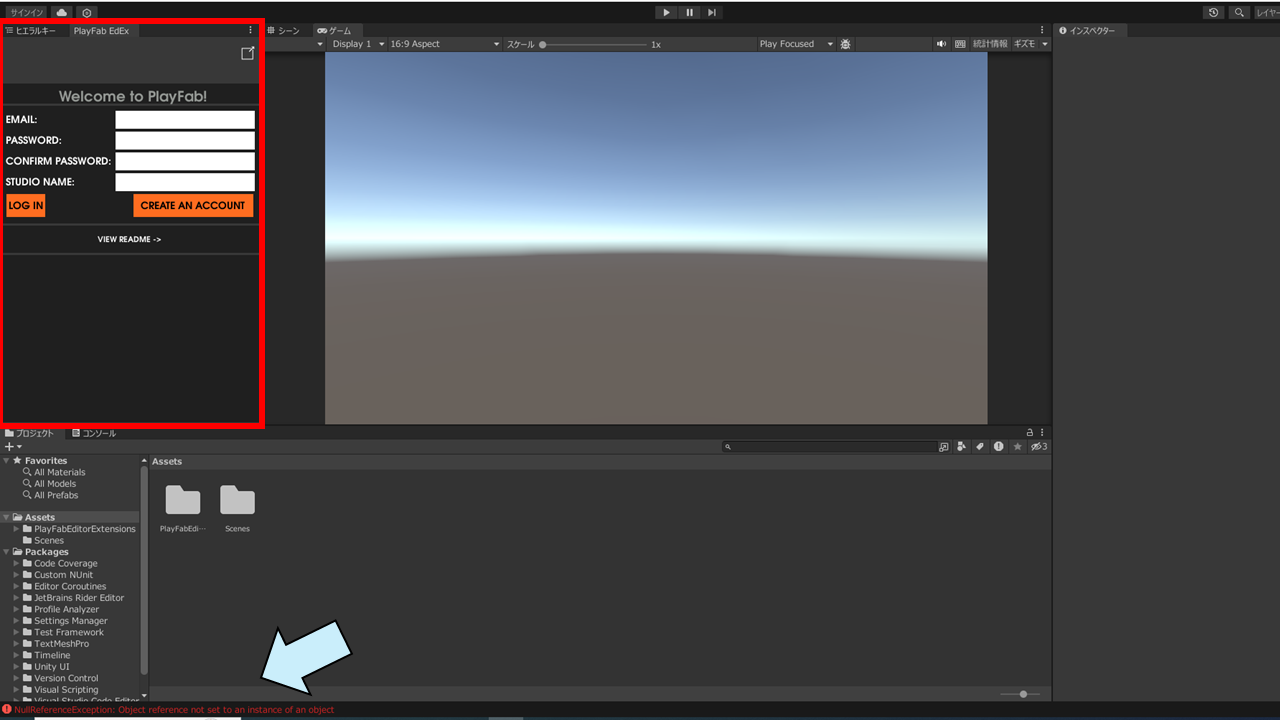Collapse the Packages tree in Project browser
This screenshot has width=1280, height=720.
(x=7, y=551)
